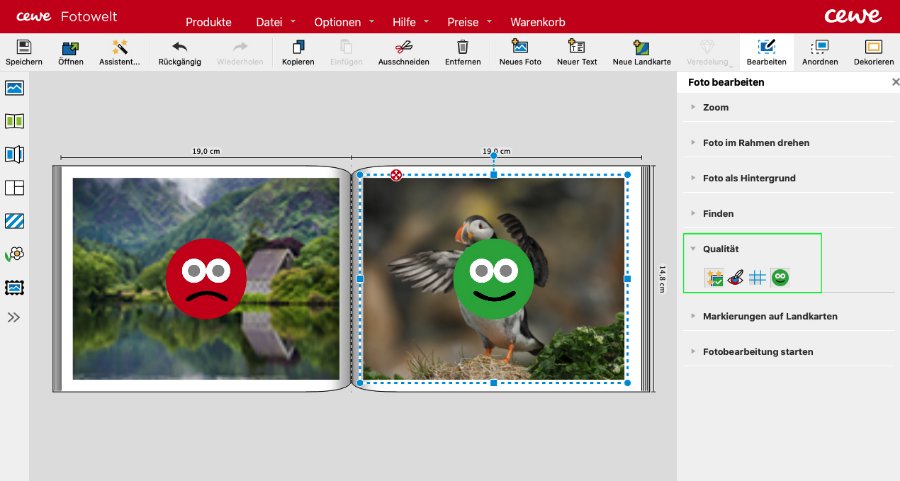This screenshot has width=900, height=481.
Task: Click the Rückgängig undo arrow
Action: [x=180, y=47]
